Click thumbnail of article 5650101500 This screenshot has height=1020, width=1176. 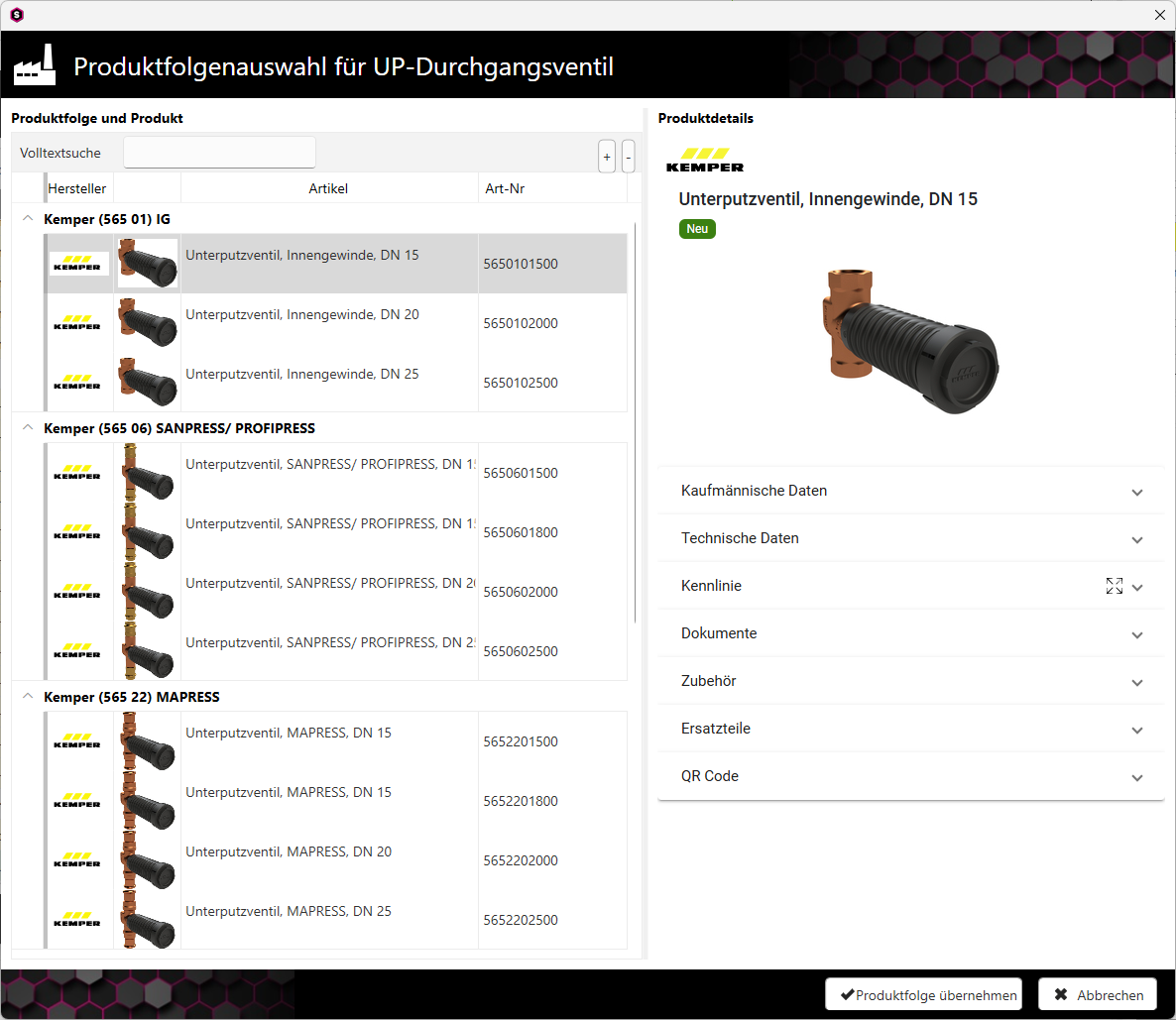pyautogui.click(x=148, y=264)
